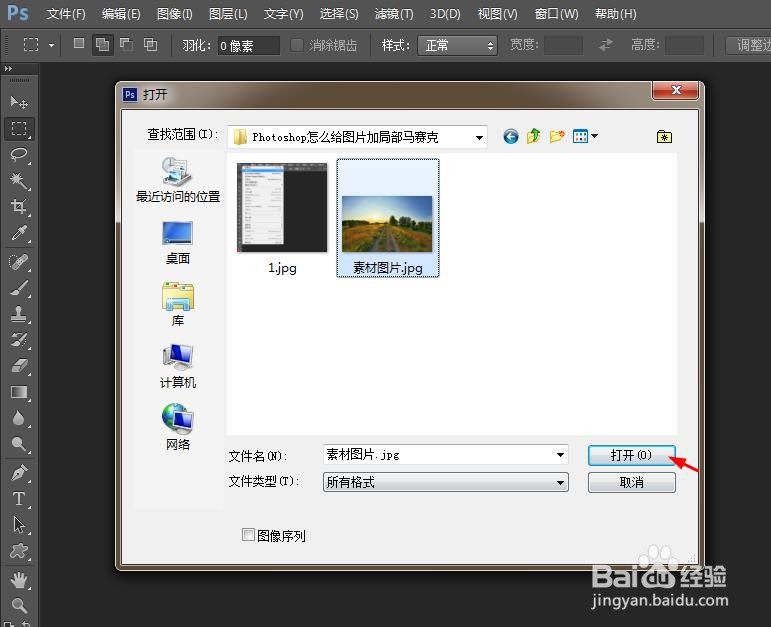The image size is (771, 627).
Task: Select the Move tool
Action: 19,102
